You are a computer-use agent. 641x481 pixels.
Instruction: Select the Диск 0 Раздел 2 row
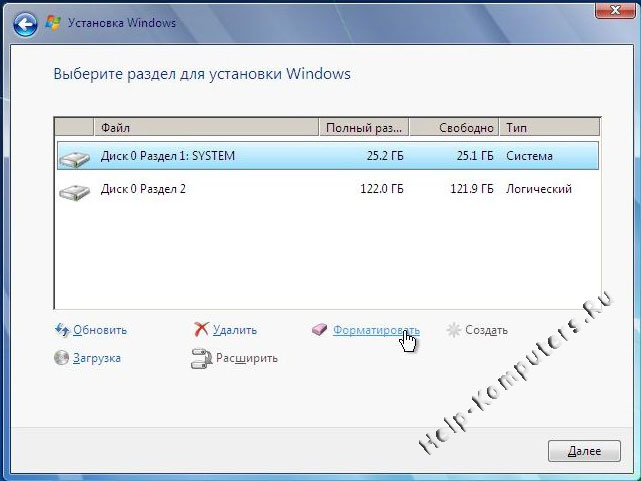coord(328,189)
